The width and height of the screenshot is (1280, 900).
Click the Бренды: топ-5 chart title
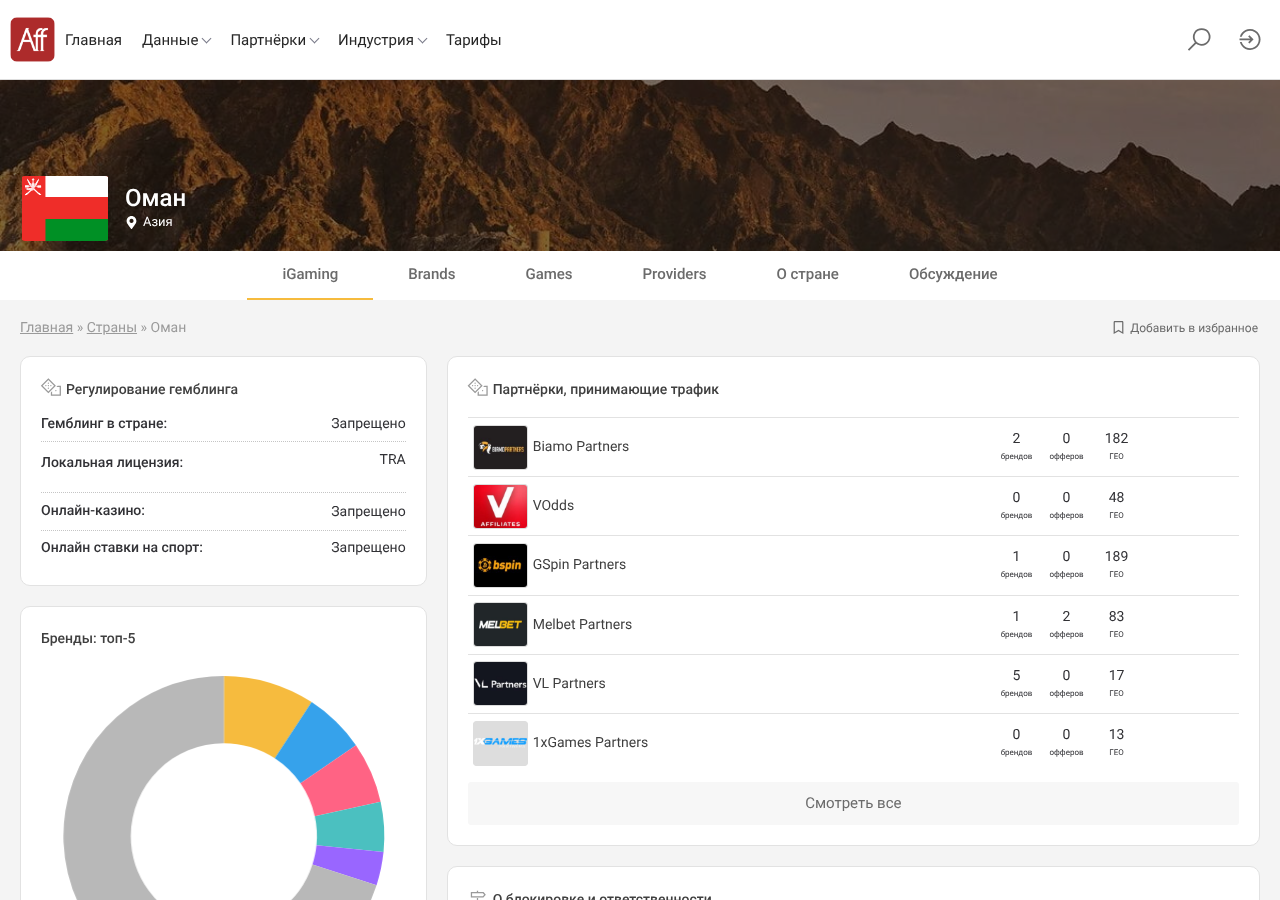pos(88,638)
